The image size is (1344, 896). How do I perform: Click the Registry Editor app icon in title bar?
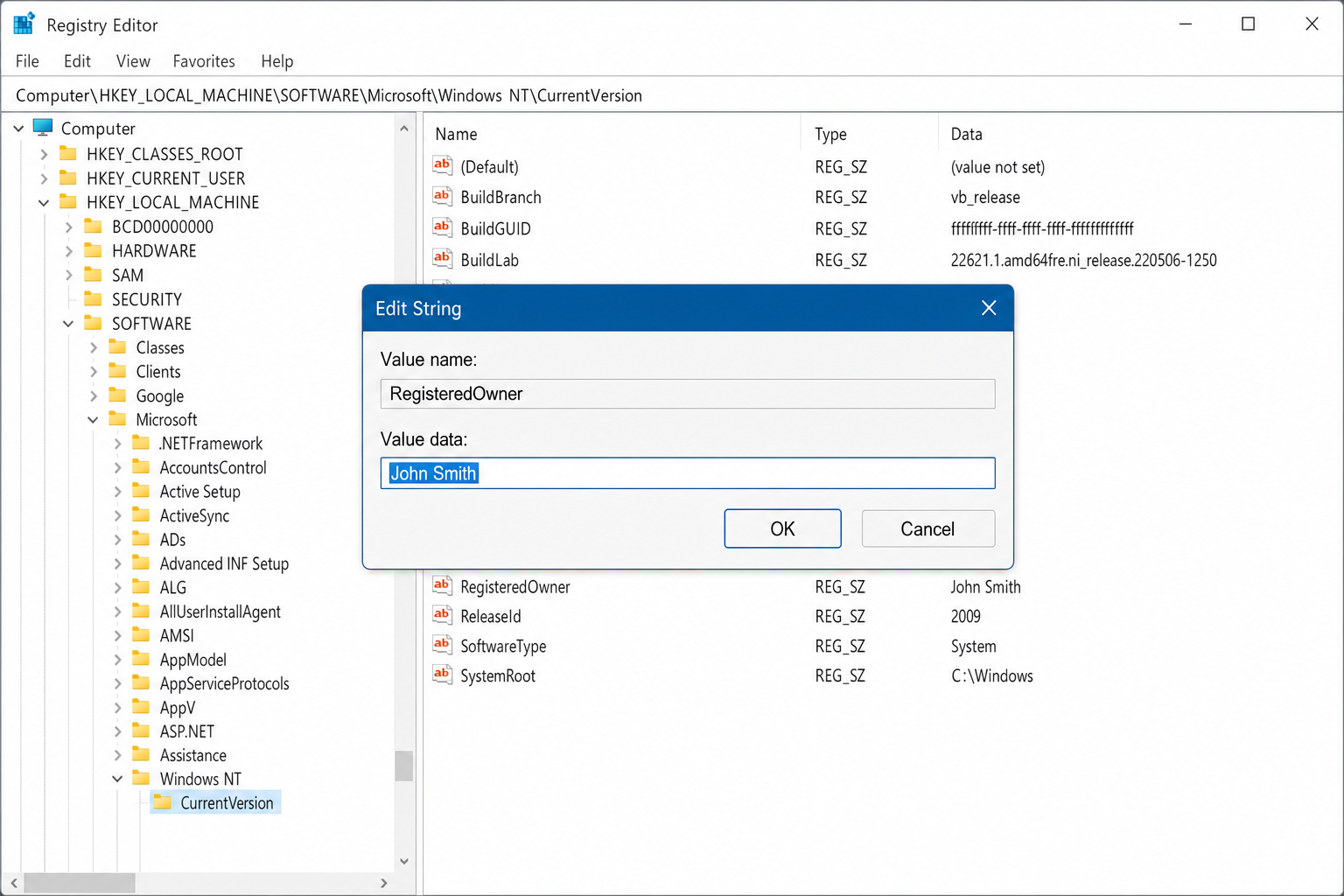pyautogui.click(x=24, y=24)
